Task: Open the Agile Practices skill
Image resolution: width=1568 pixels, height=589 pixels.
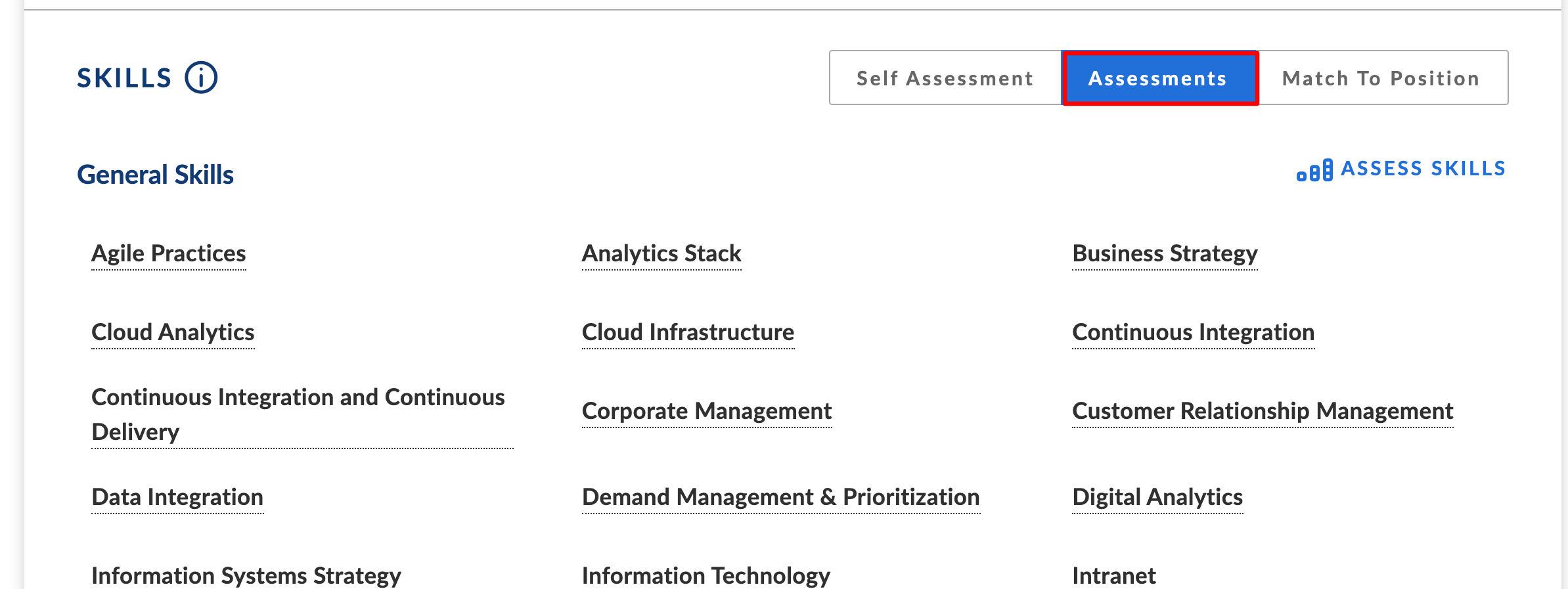Action: click(169, 254)
